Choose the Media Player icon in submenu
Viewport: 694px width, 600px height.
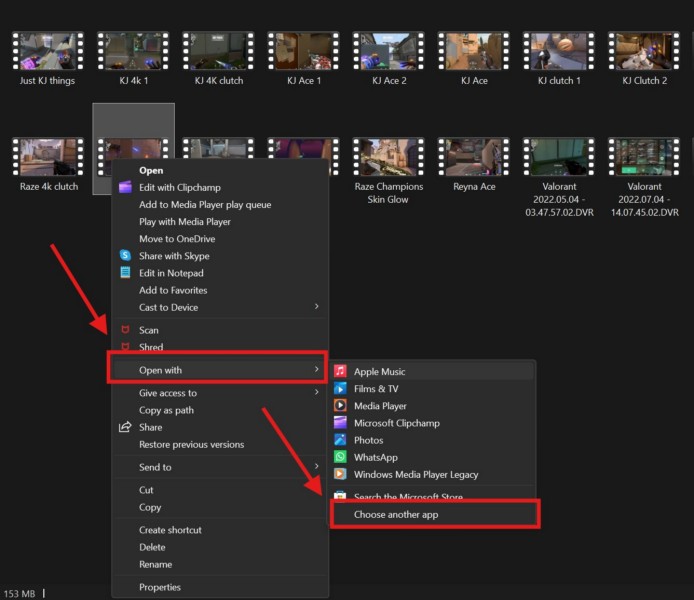click(x=340, y=406)
